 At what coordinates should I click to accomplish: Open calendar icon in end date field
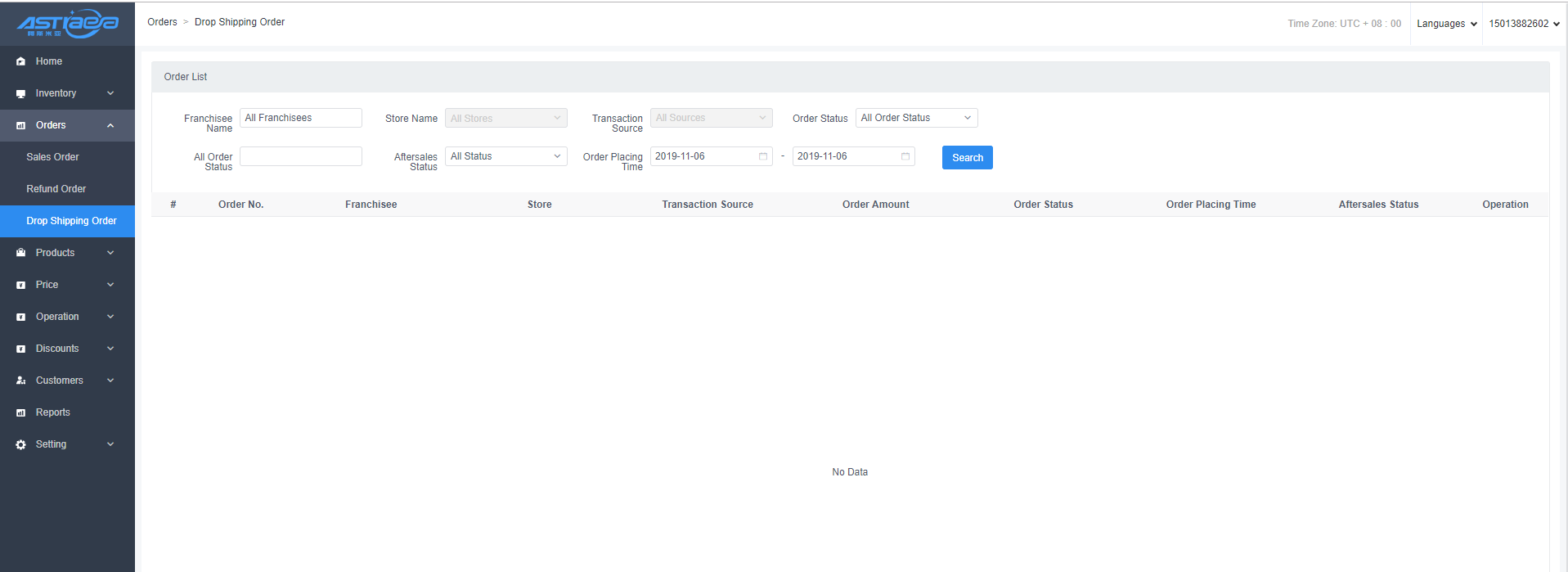tap(905, 156)
